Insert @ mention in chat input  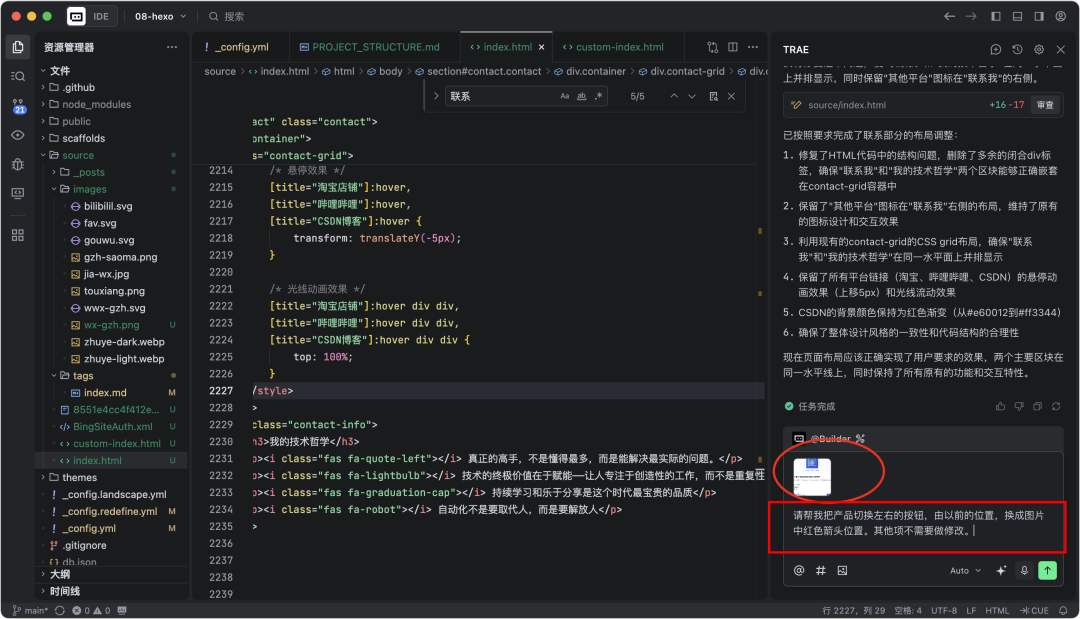[799, 570]
